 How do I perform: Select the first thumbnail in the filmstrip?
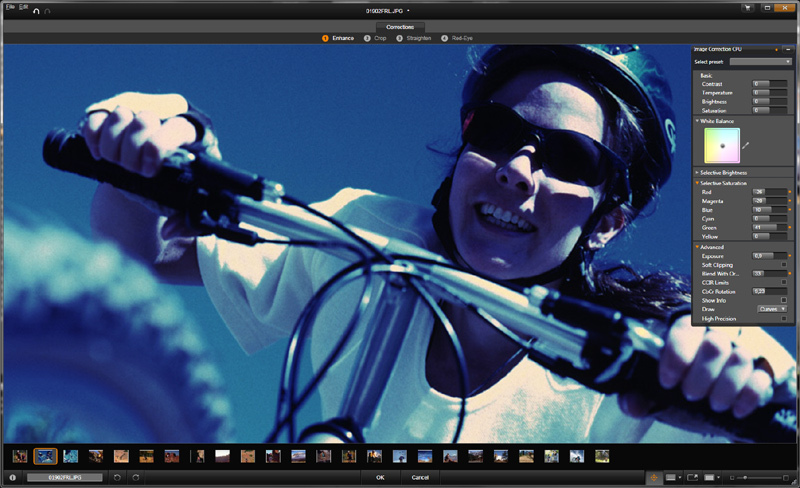click(x=20, y=456)
